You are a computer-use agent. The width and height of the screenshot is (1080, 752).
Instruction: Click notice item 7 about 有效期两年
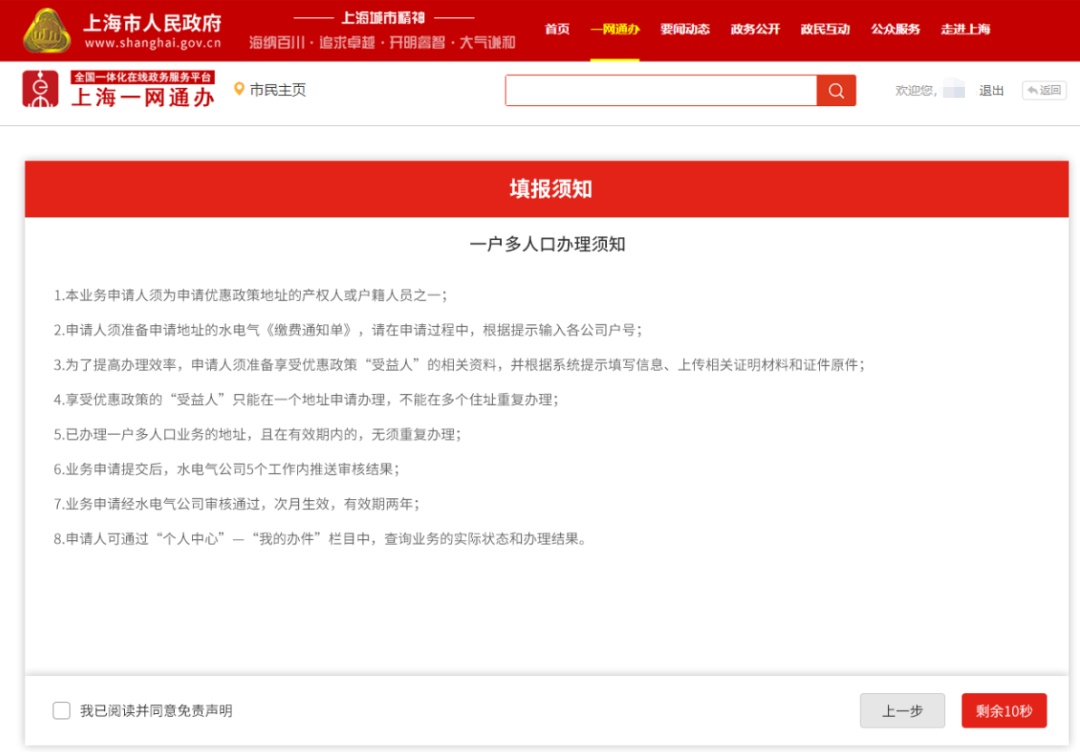pos(236,504)
